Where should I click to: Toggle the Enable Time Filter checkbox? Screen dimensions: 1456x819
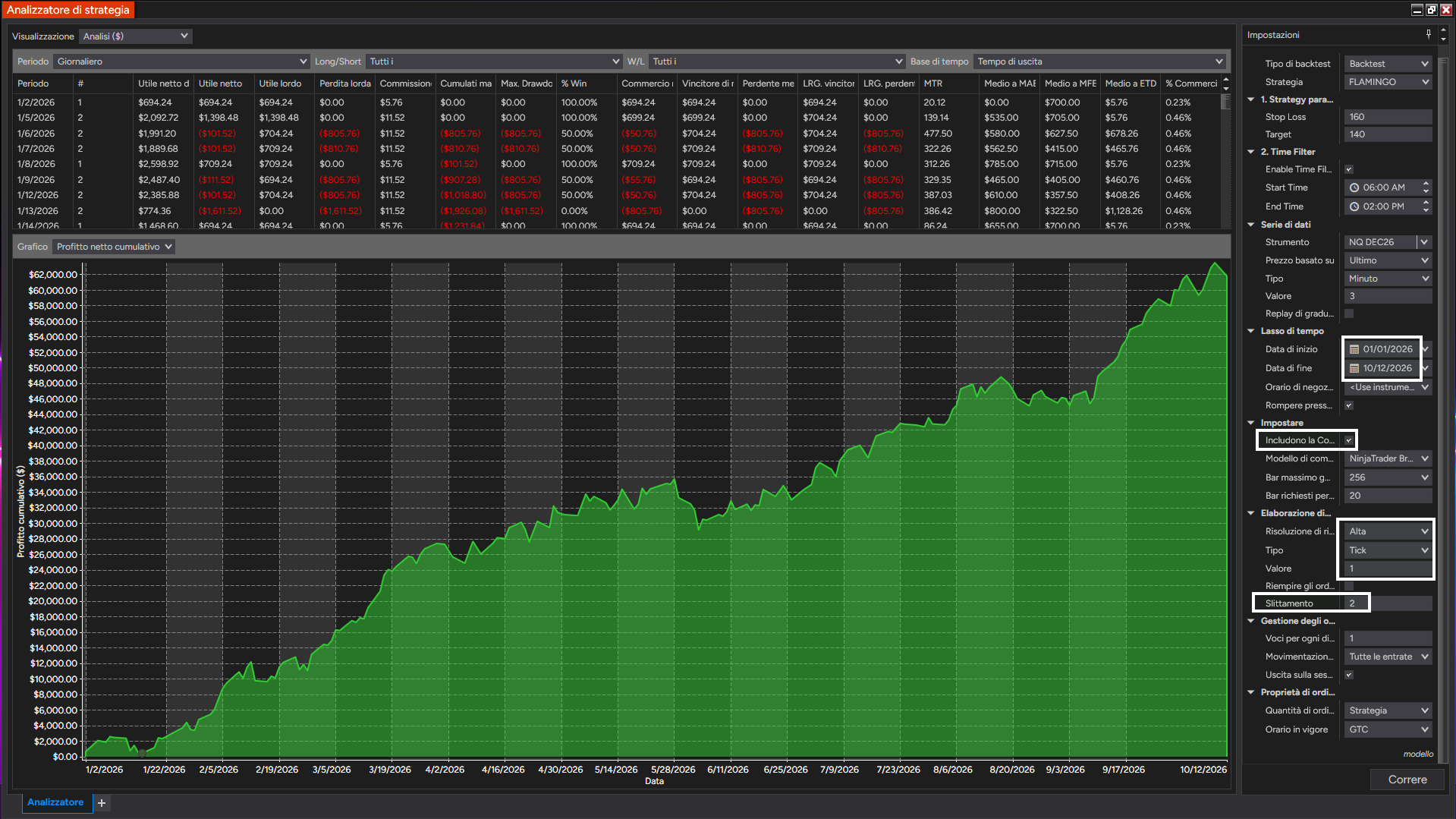pyautogui.click(x=1349, y=169)
